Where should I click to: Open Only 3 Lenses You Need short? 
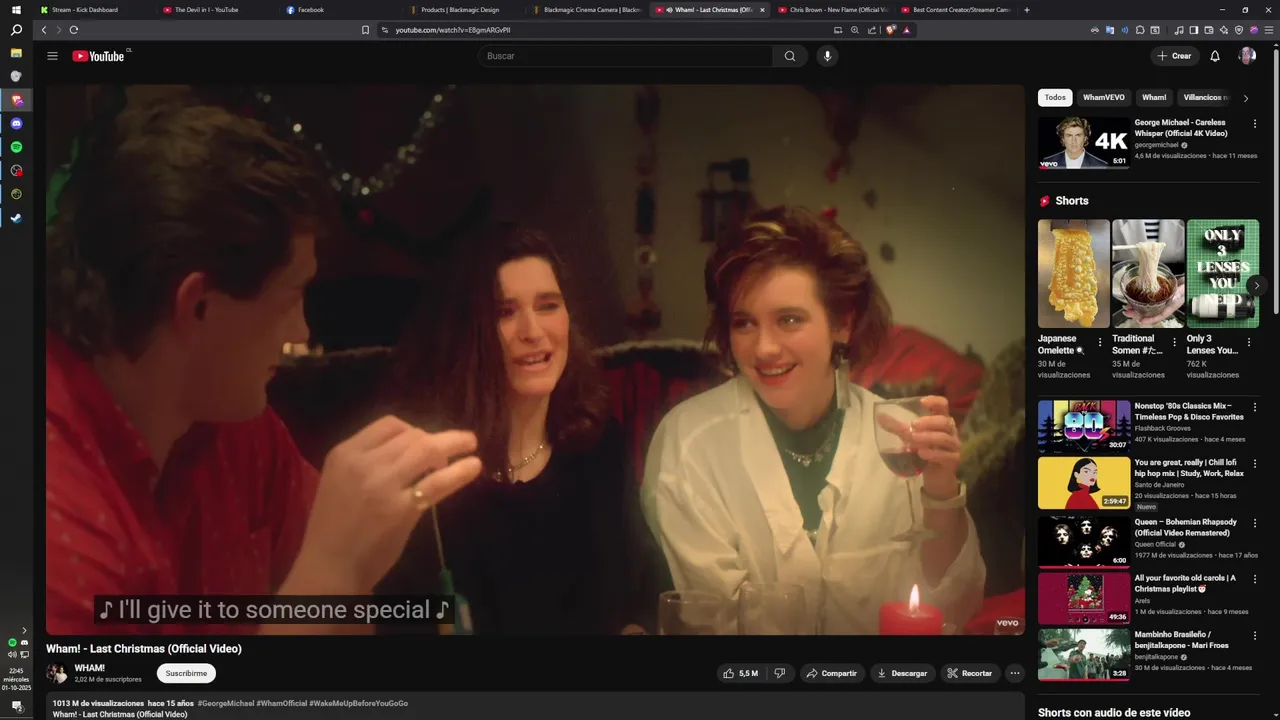pos(1223,273)
